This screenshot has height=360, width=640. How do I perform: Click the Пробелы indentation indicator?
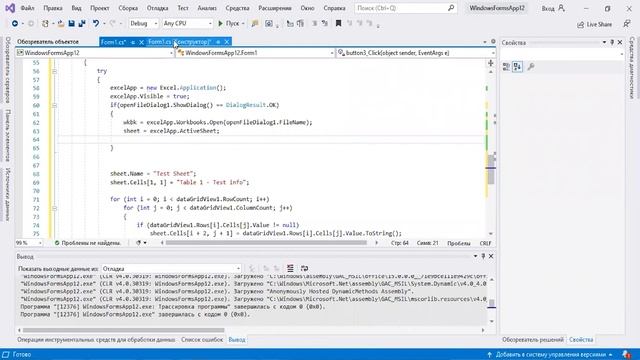point(459,243)
